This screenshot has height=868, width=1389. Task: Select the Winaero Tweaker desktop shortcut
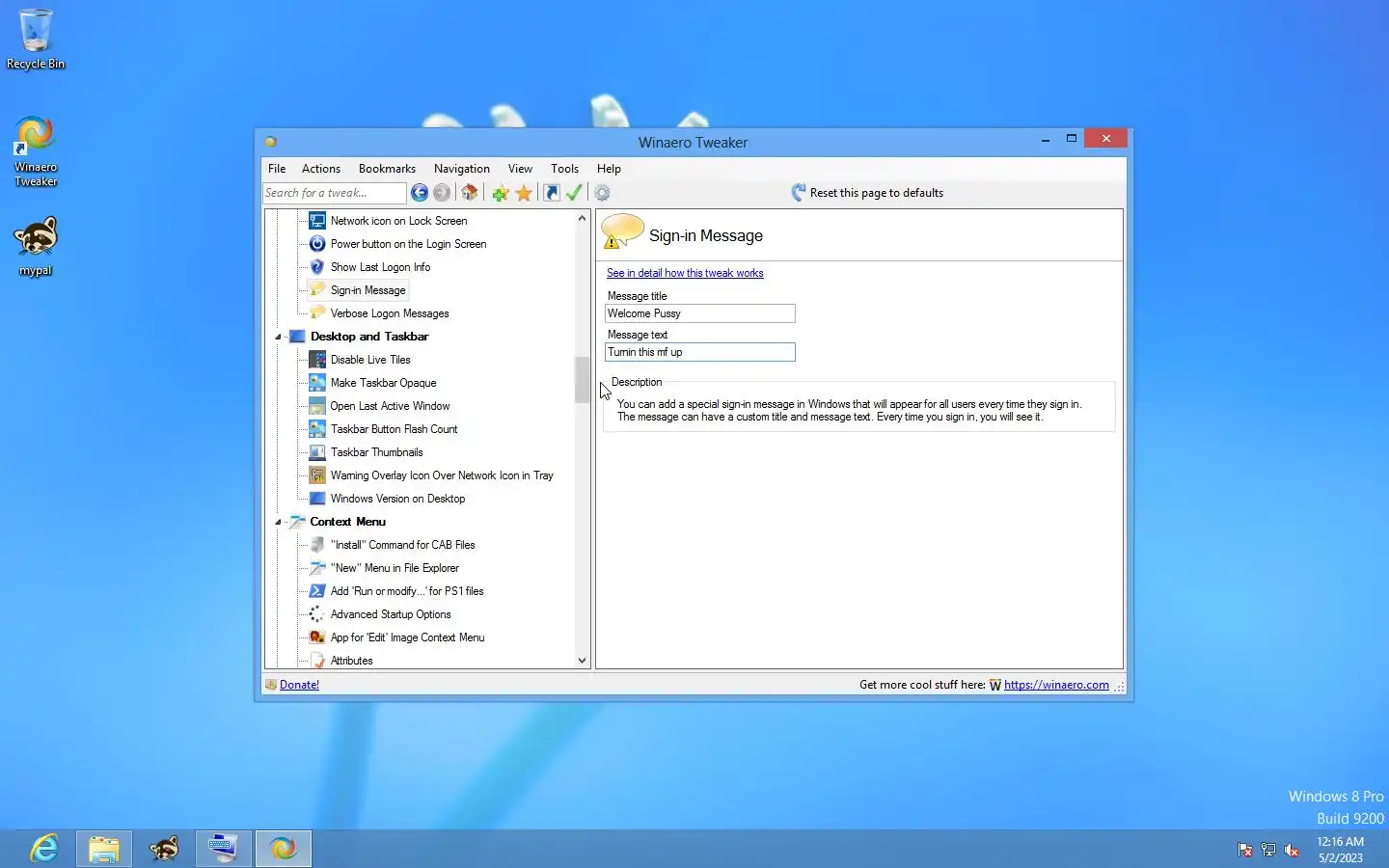tap(36, 151)
